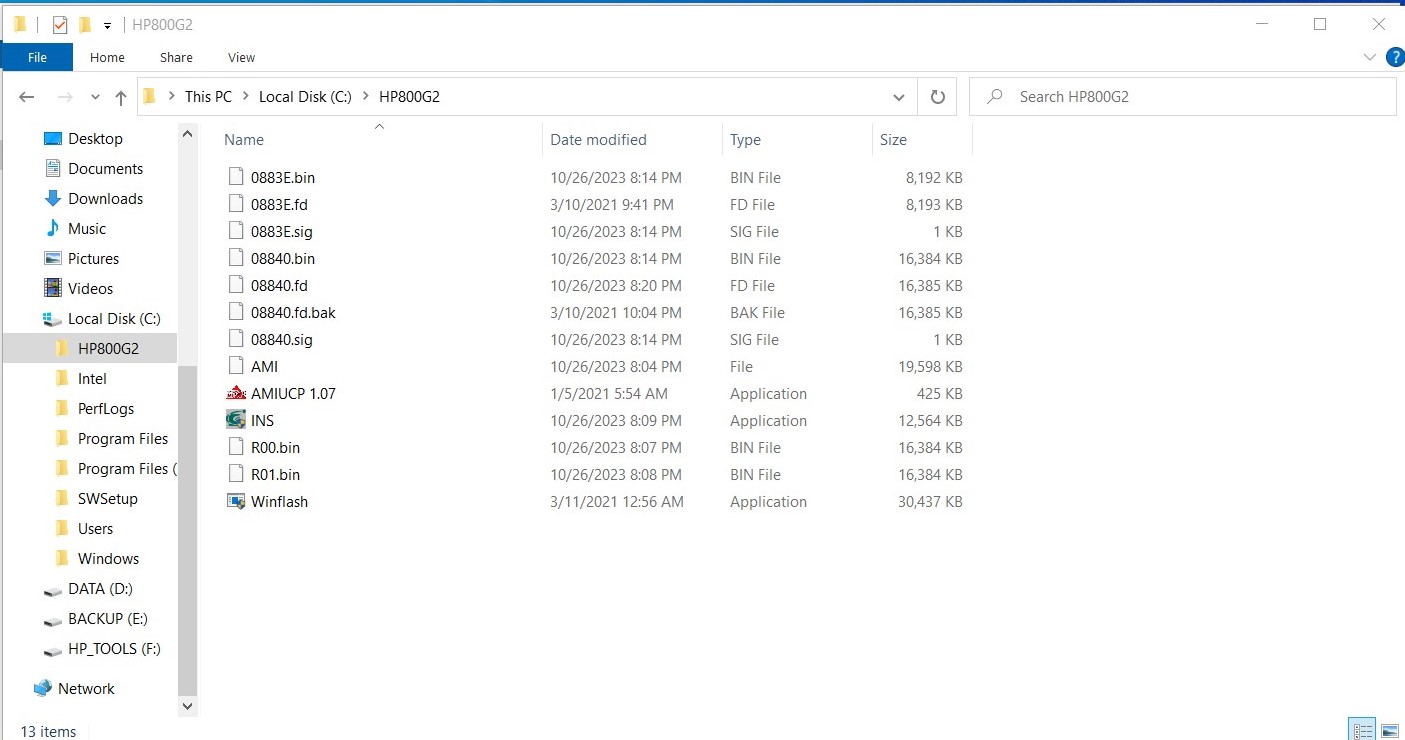Click the Desktop icon in navigation pane

(53, 138)
